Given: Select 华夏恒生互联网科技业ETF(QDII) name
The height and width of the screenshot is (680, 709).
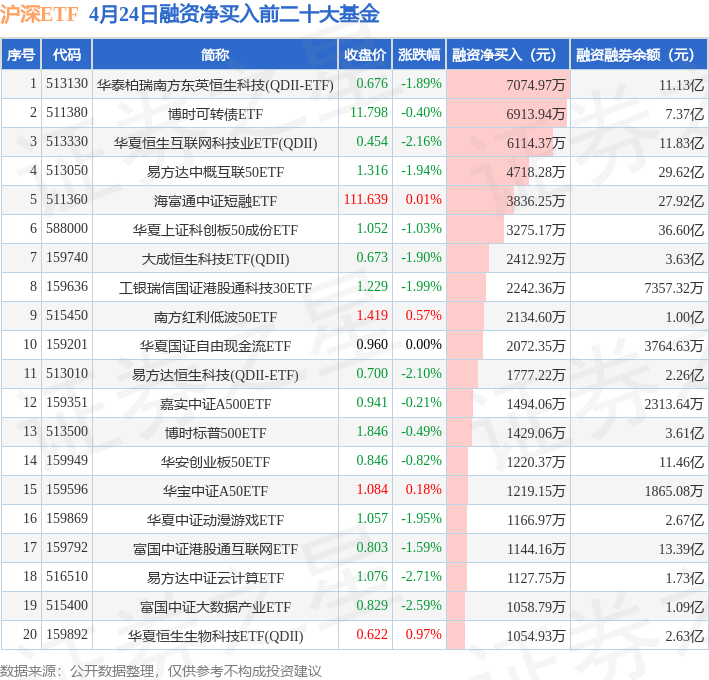Looking at the screenshot, I should coord(215,143).
